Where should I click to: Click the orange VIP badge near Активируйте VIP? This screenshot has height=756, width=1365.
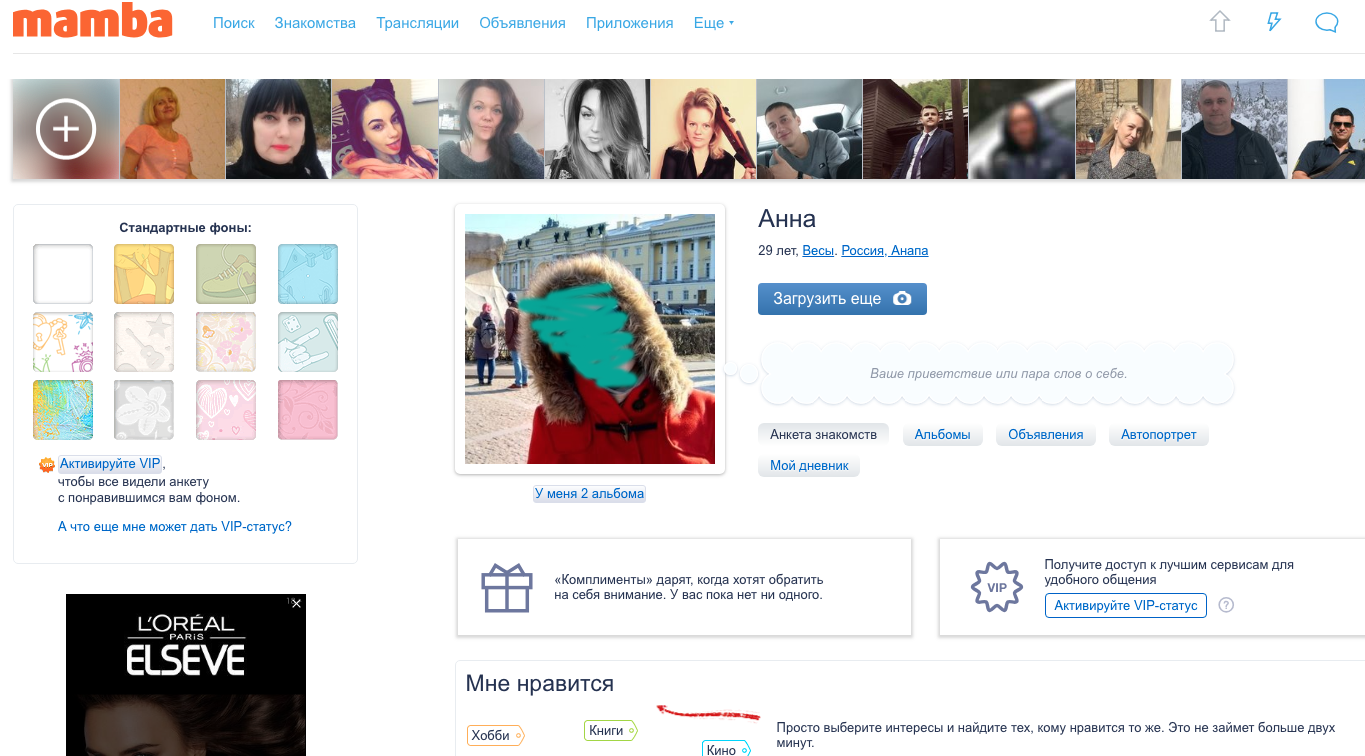(46, 464)
